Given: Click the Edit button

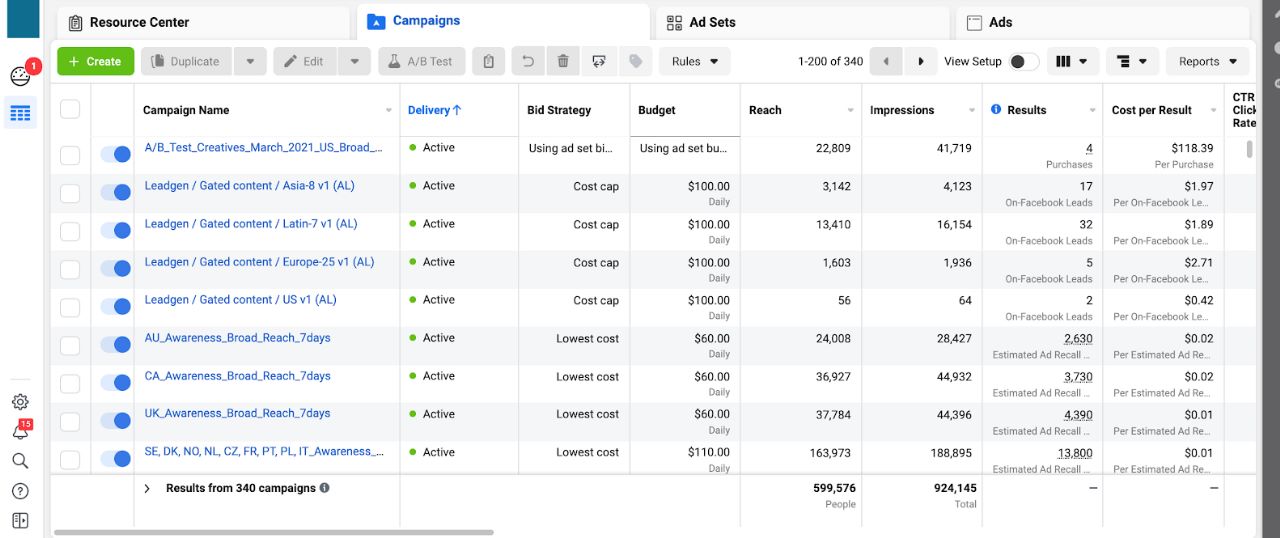Looking at the screenshot, I should [x=305, y=61].
